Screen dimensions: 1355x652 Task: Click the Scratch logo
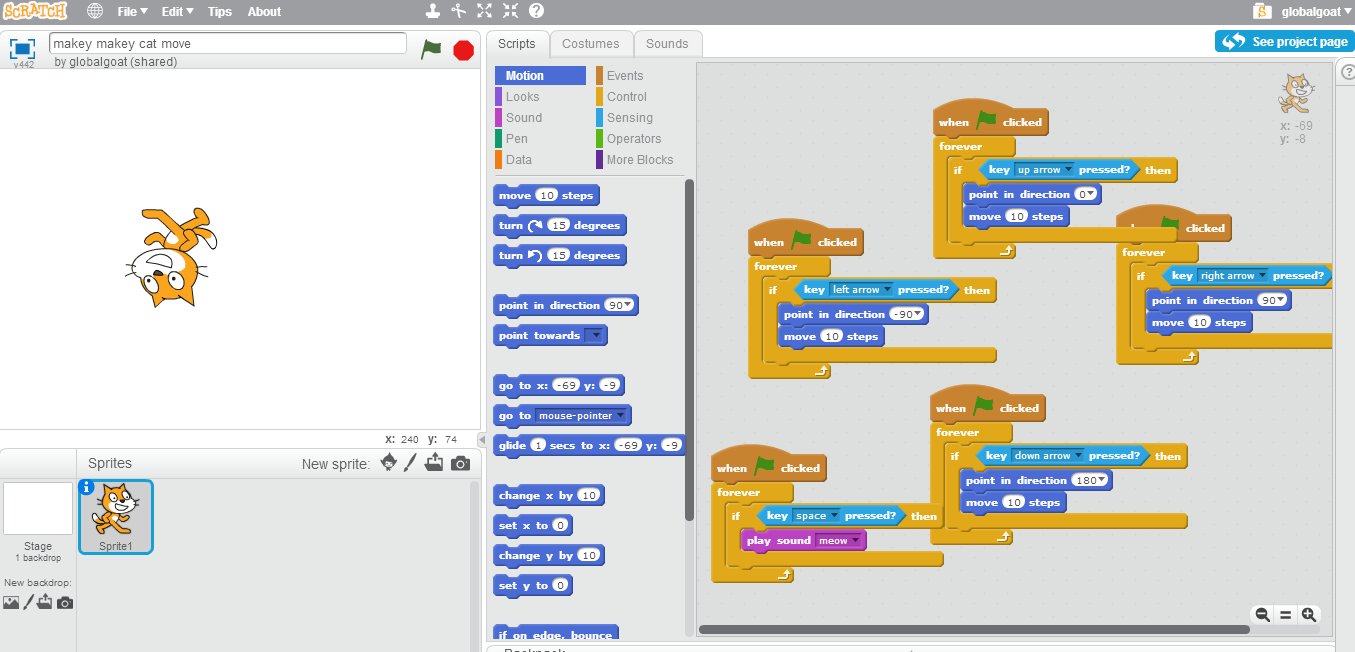pos(35,12)
